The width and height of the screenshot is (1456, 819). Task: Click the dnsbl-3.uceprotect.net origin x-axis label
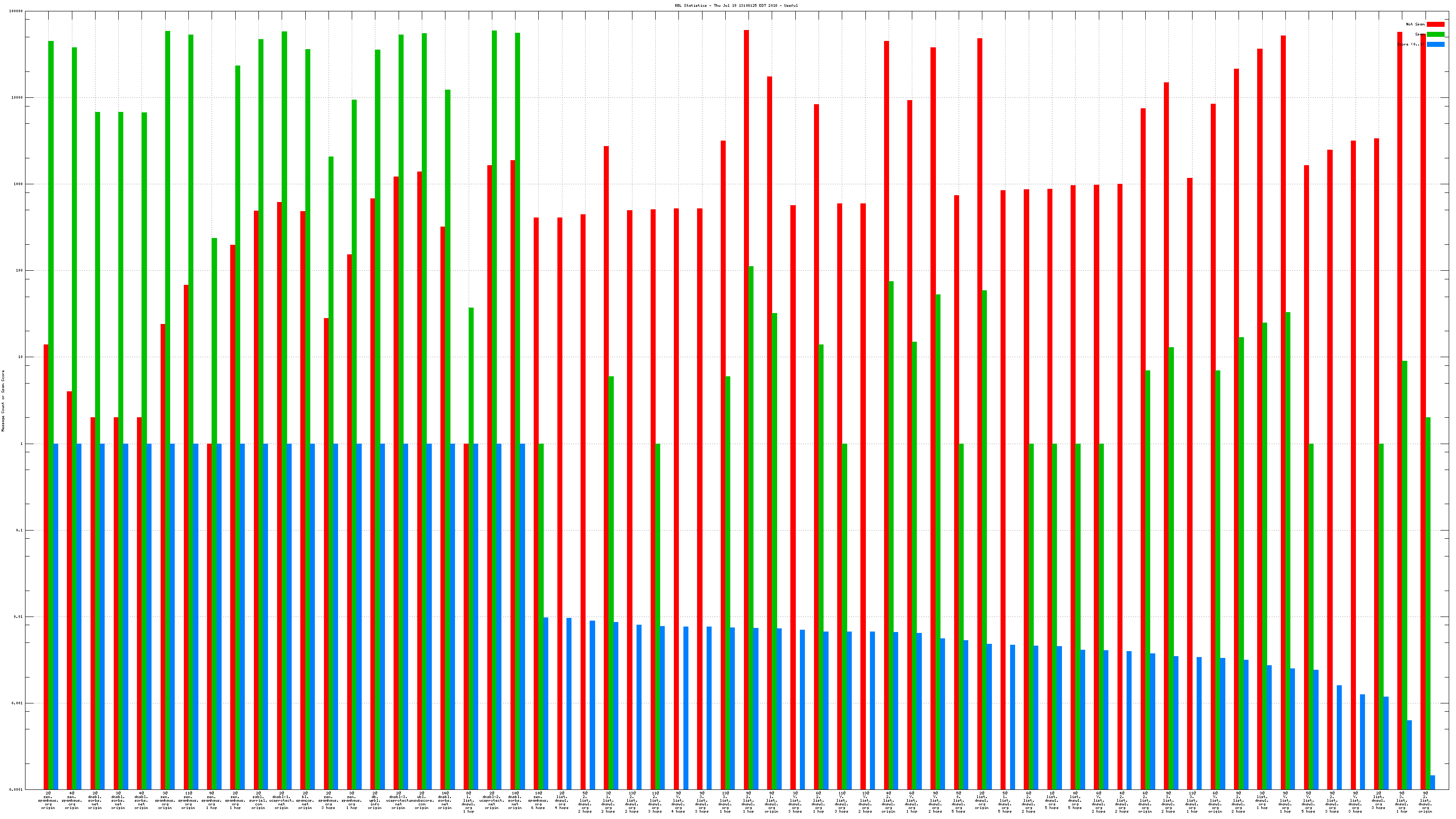tap(399, 800)
